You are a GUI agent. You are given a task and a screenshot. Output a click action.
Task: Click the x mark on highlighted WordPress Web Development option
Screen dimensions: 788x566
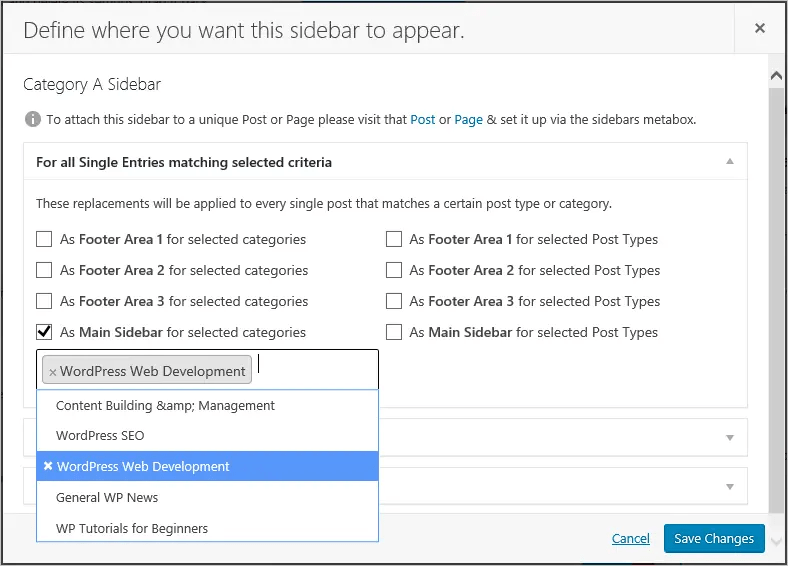click(x=48, y=466)
